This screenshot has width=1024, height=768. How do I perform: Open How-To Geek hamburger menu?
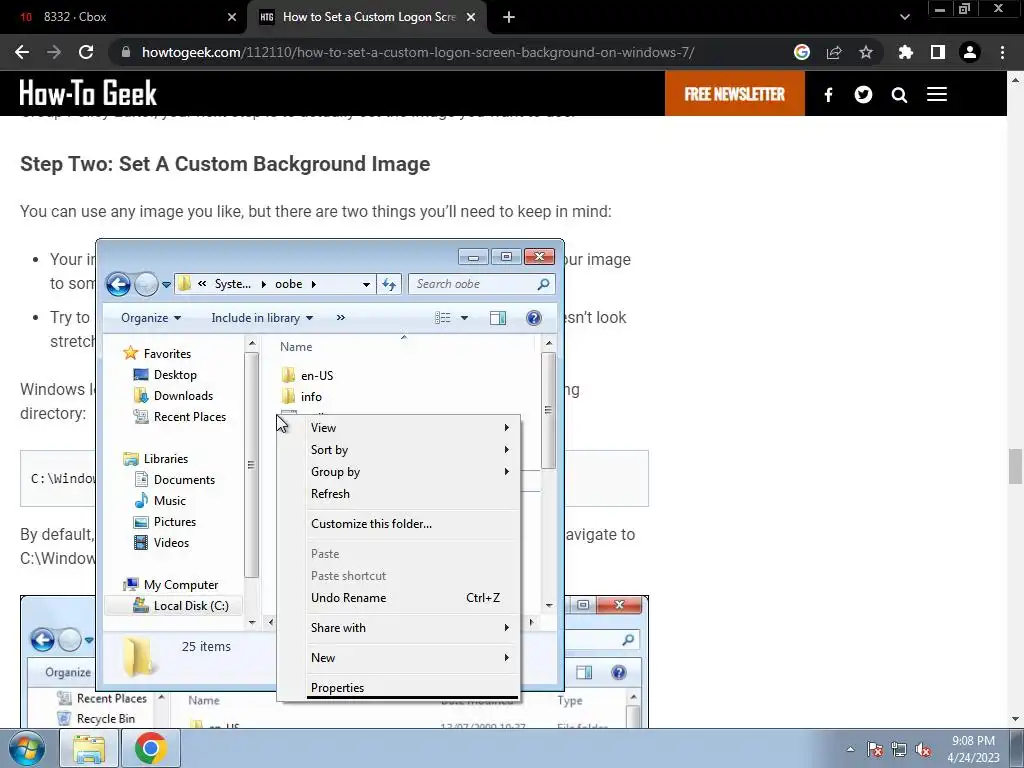coord(936,95)
